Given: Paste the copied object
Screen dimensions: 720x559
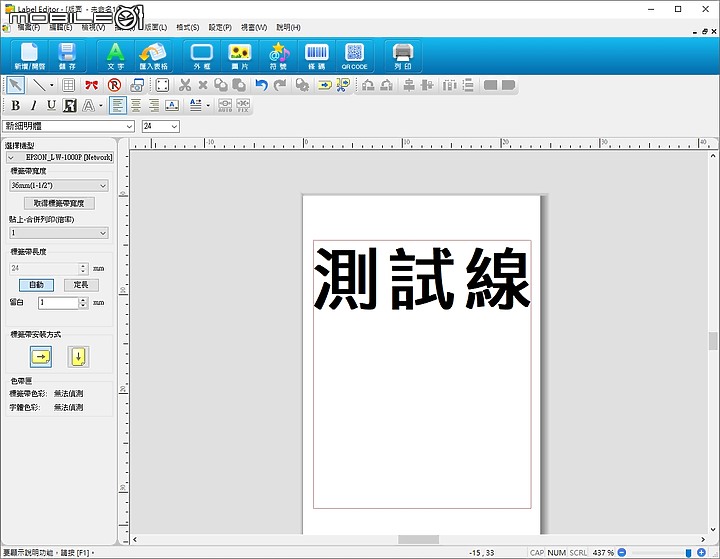Looking at the screenshot, I should [x=239, y=85].
